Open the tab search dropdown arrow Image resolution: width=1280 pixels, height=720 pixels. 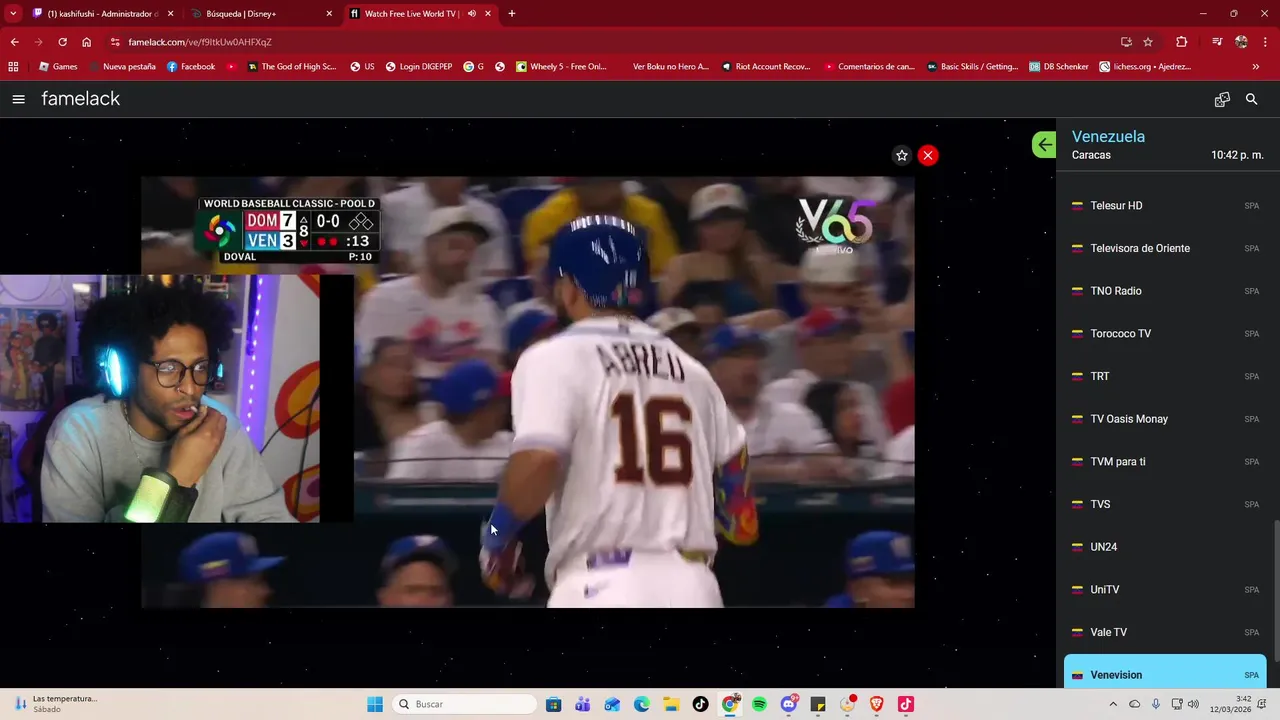click(x=13, y=14)
